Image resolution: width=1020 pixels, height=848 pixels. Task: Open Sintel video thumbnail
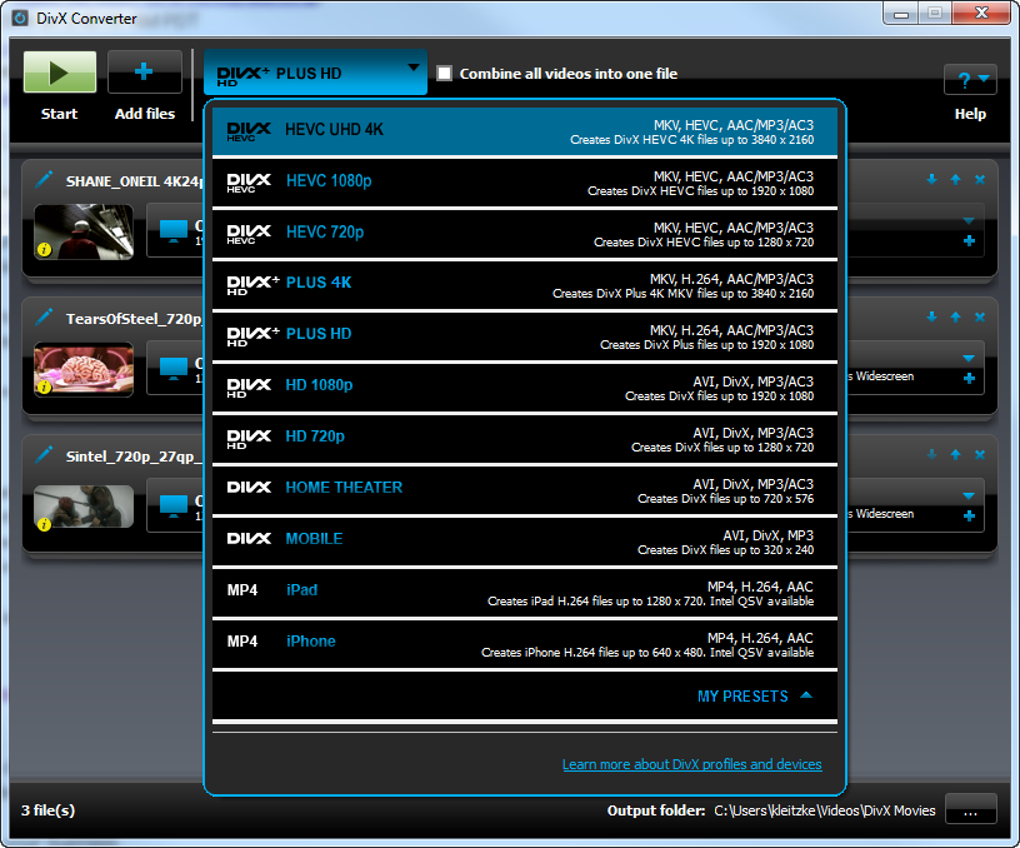84,507
